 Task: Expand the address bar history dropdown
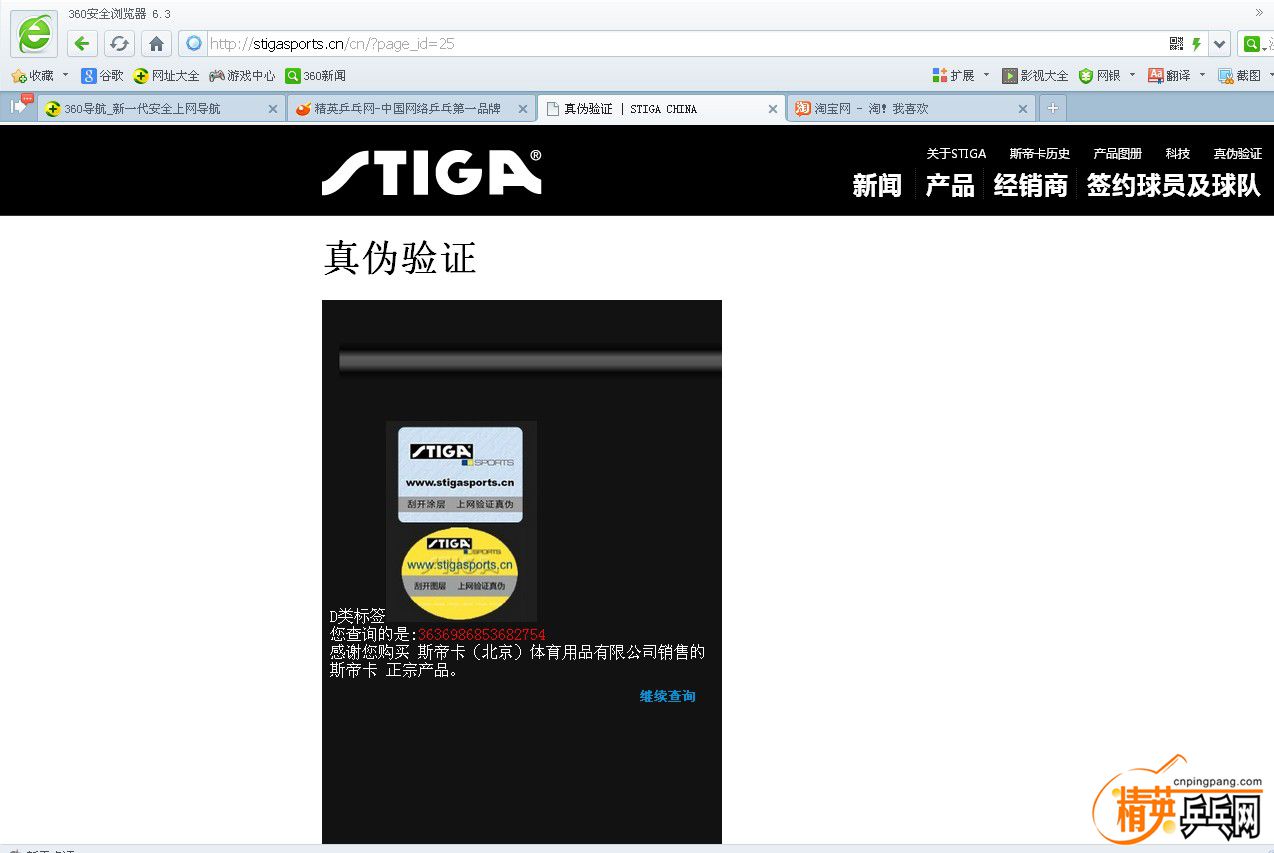[x=1219, y=44]
